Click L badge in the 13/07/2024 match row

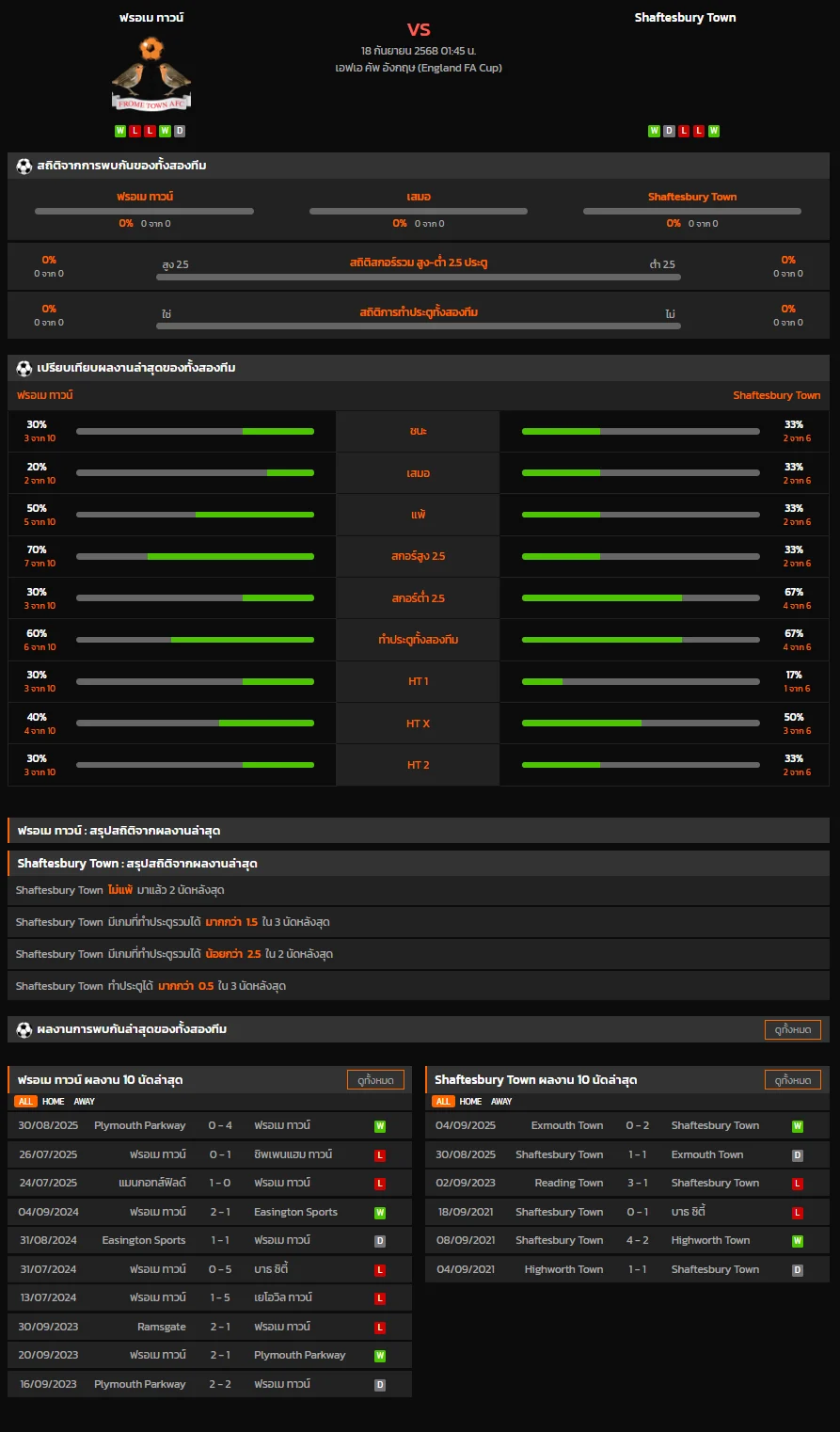point(380,1298)
